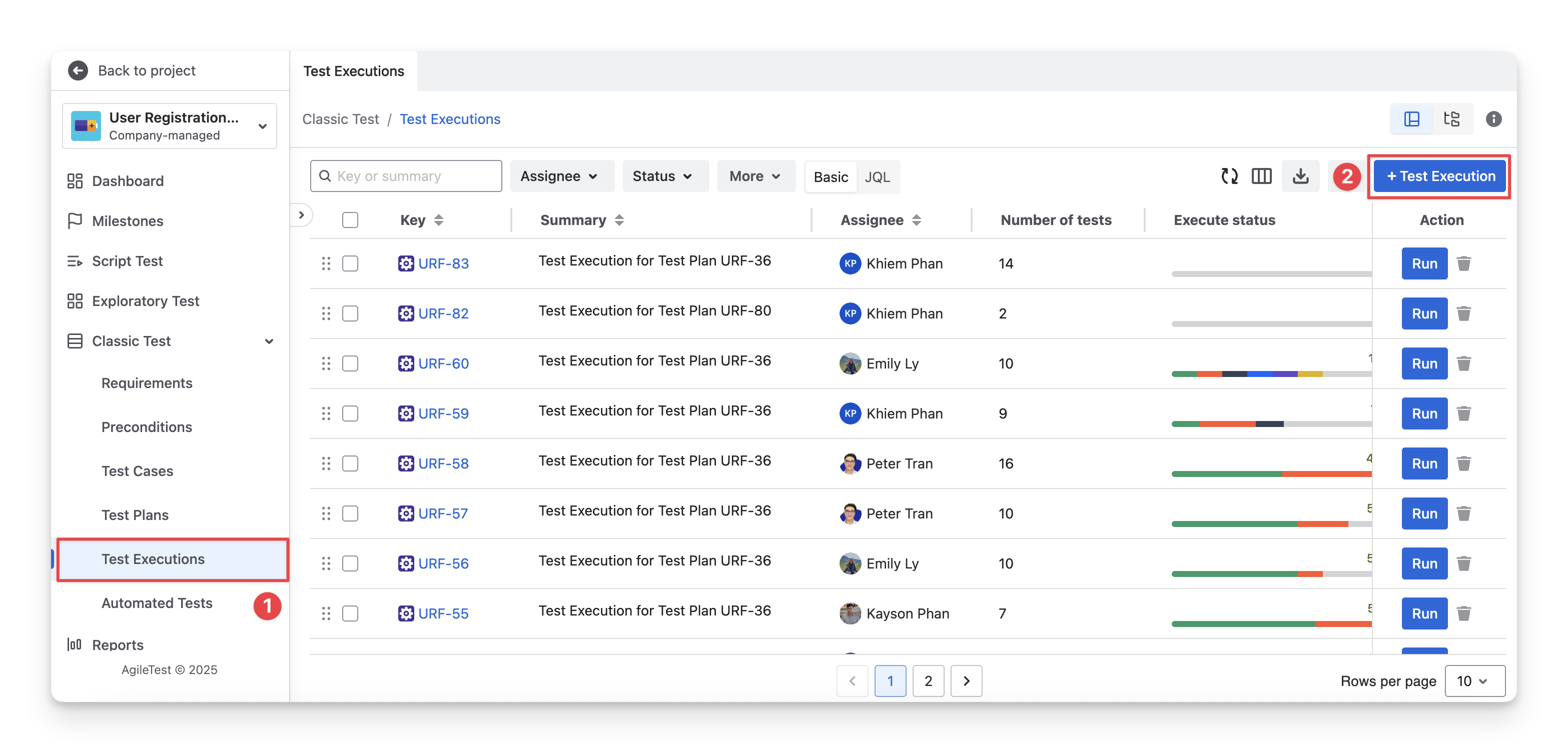This screenshot has height=753, width=1568.
Task: Switch to JQL search mode
Action: pyautogui.click(x=877, y=177)
